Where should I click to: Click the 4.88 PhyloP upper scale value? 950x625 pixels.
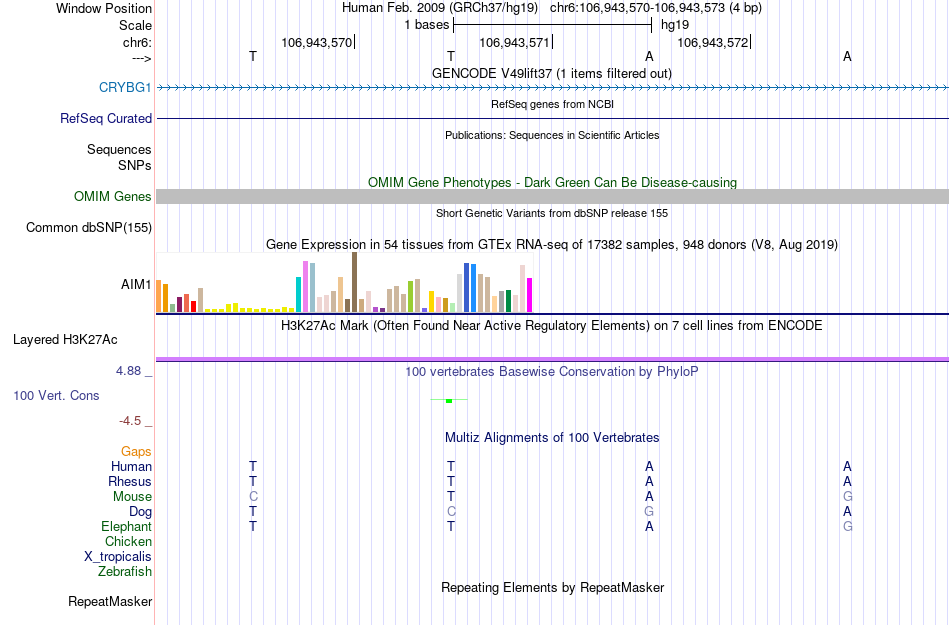(x=128, y=371)
